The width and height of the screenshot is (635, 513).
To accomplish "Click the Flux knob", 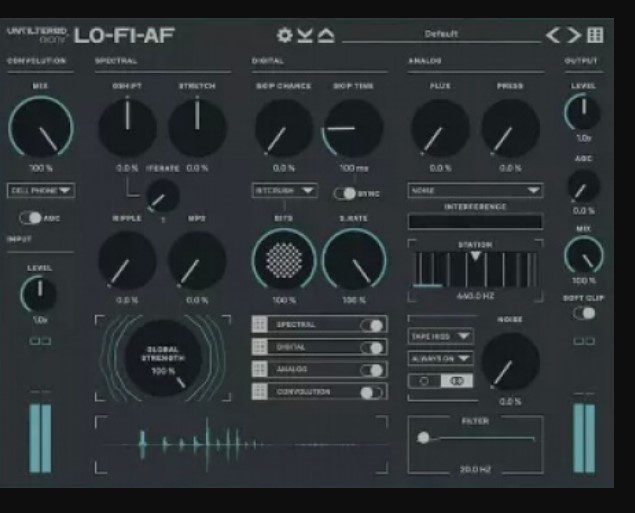I will coord(441,128).
